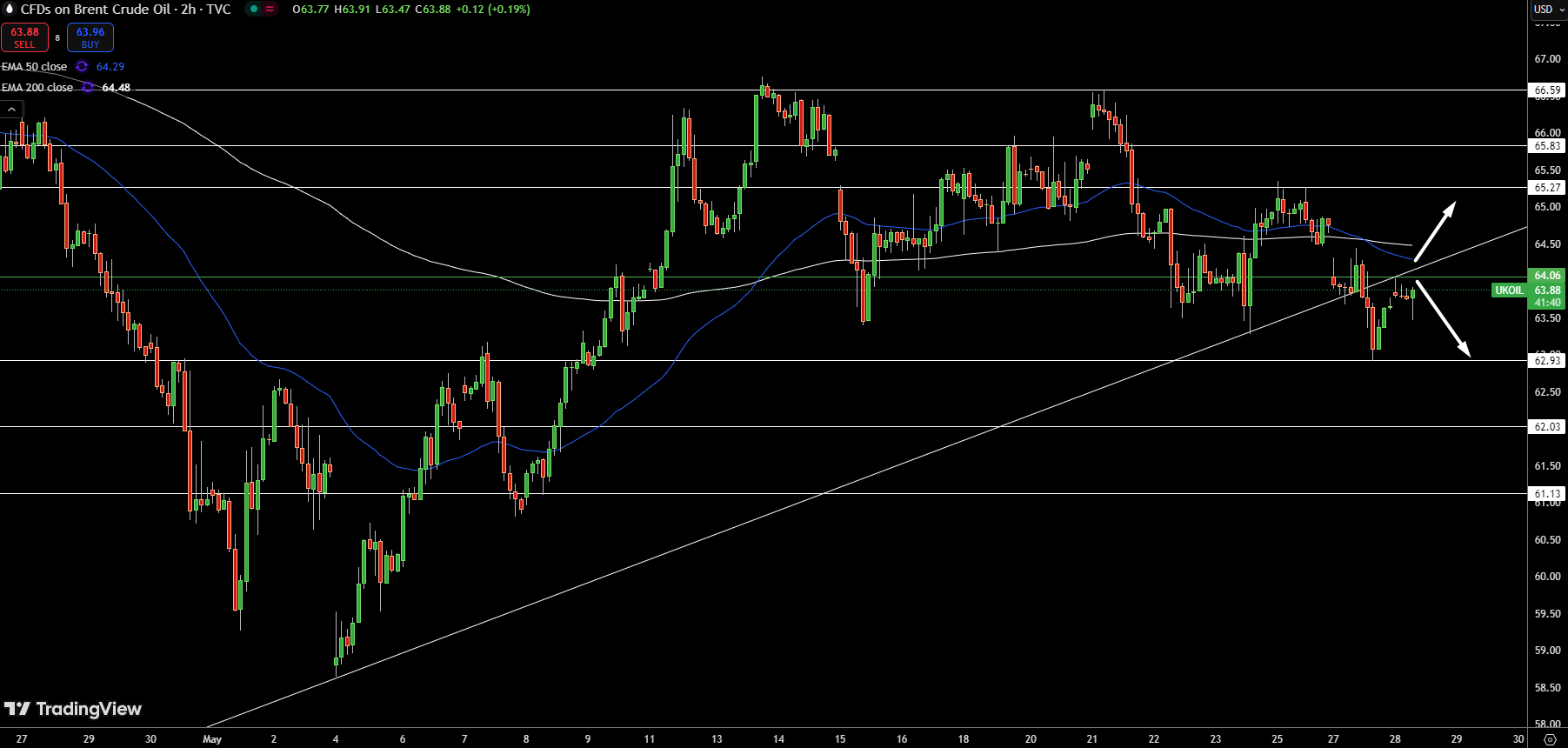Click the 41:40 bar countdown label
Viewport: 1568px width, 748px height.
tap(1547, 303)
